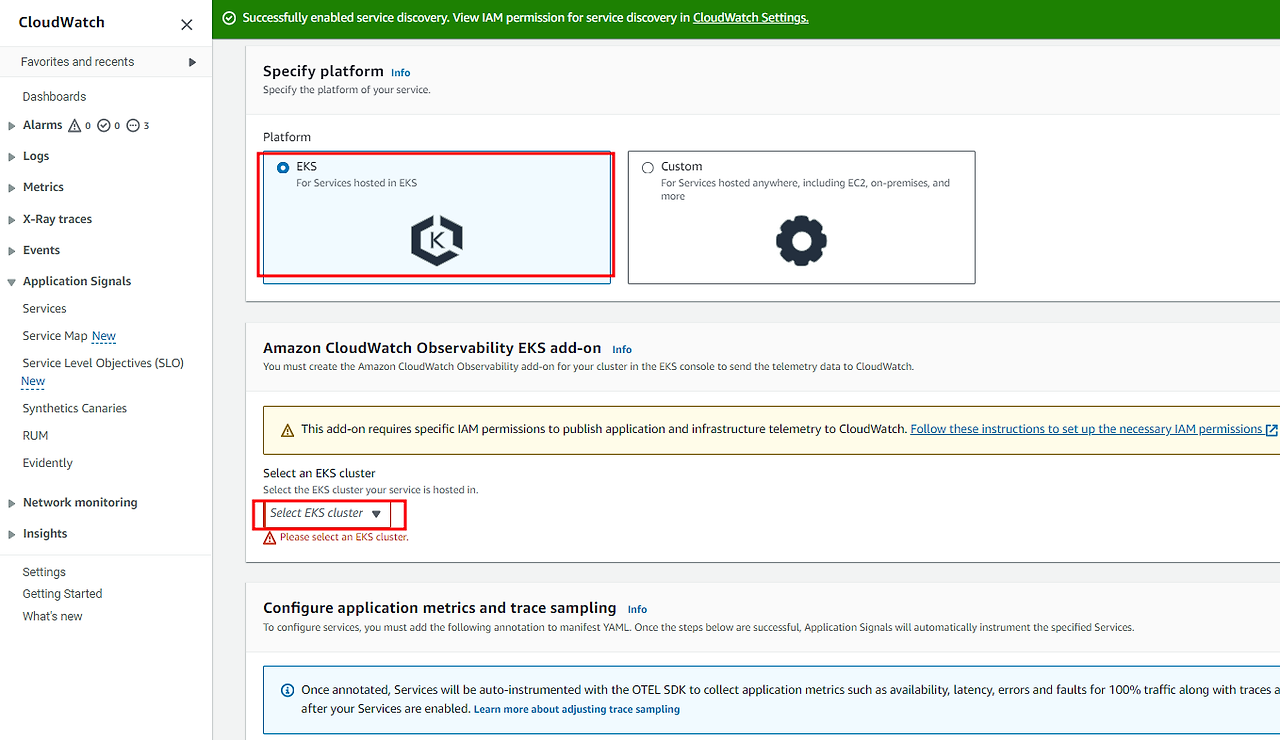
Task: Learn more about adjusting trace sampling
Action: (577, 709)
